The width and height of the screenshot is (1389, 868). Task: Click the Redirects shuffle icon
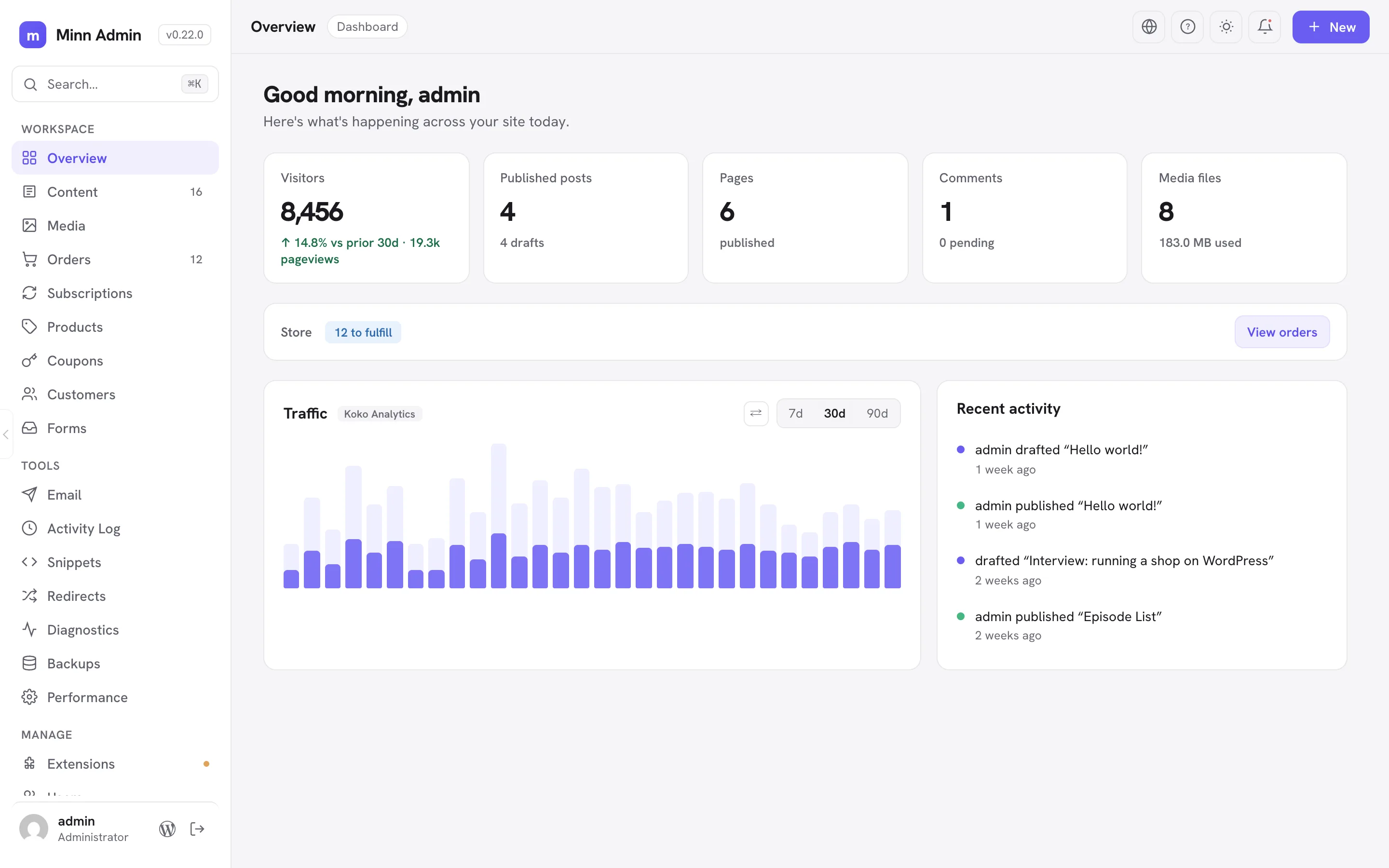tap(29, 596)
